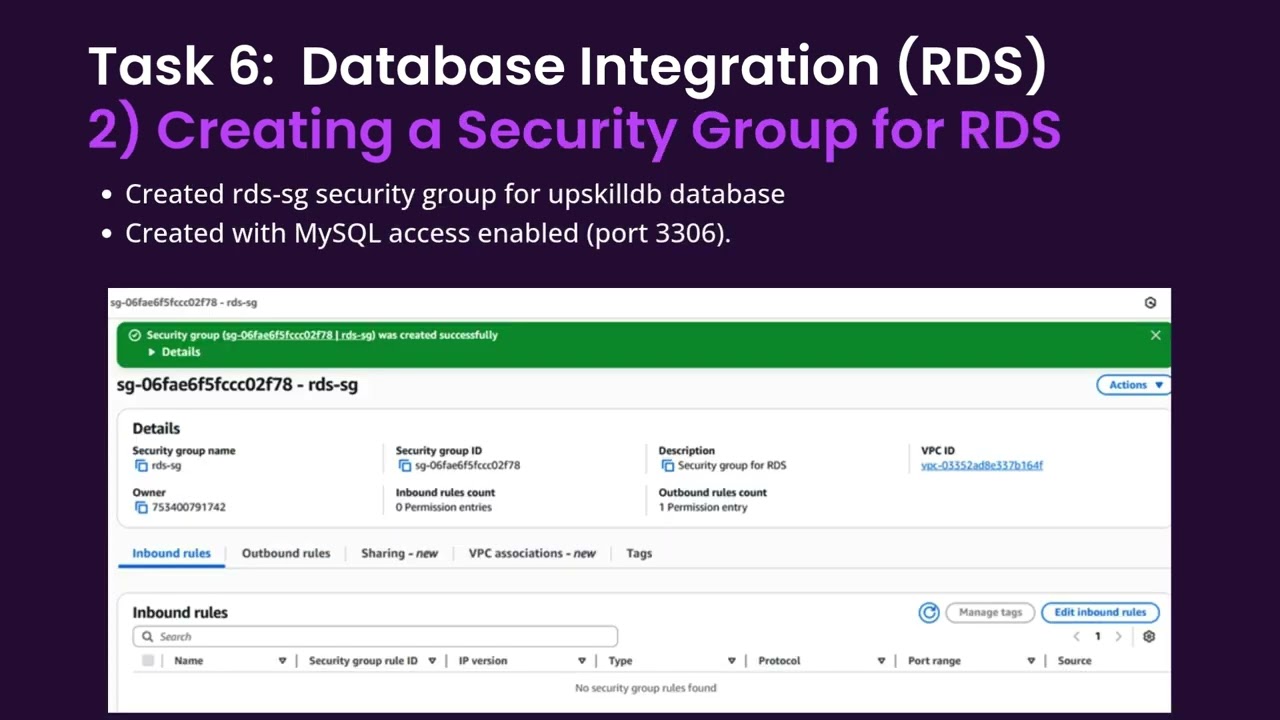This screenshot has height=720, width=1280.
Task: Dismiss the green success banner
Action: (1155, 335)
